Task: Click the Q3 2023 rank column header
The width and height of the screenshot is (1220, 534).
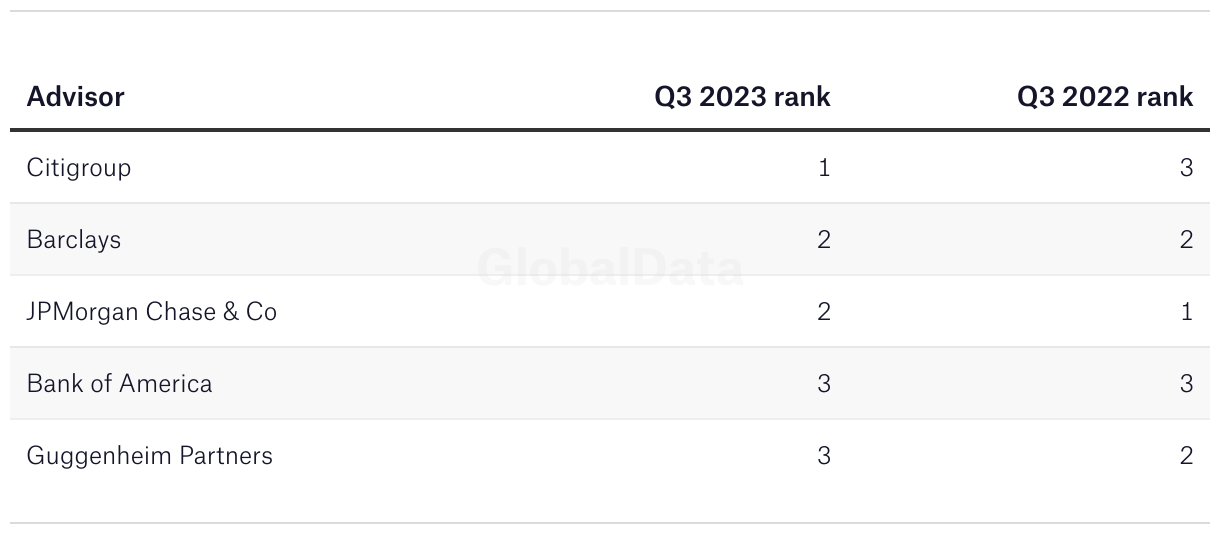Action: 742,97
